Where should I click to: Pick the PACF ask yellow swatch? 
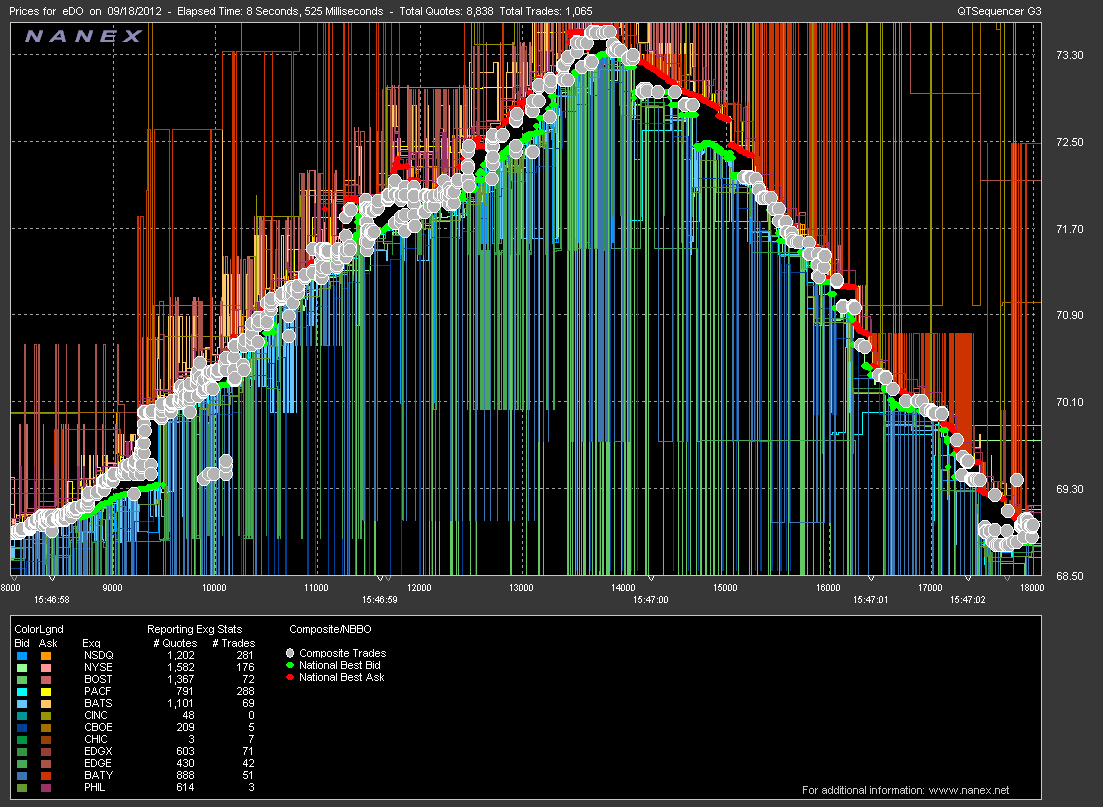pos(46,692)
